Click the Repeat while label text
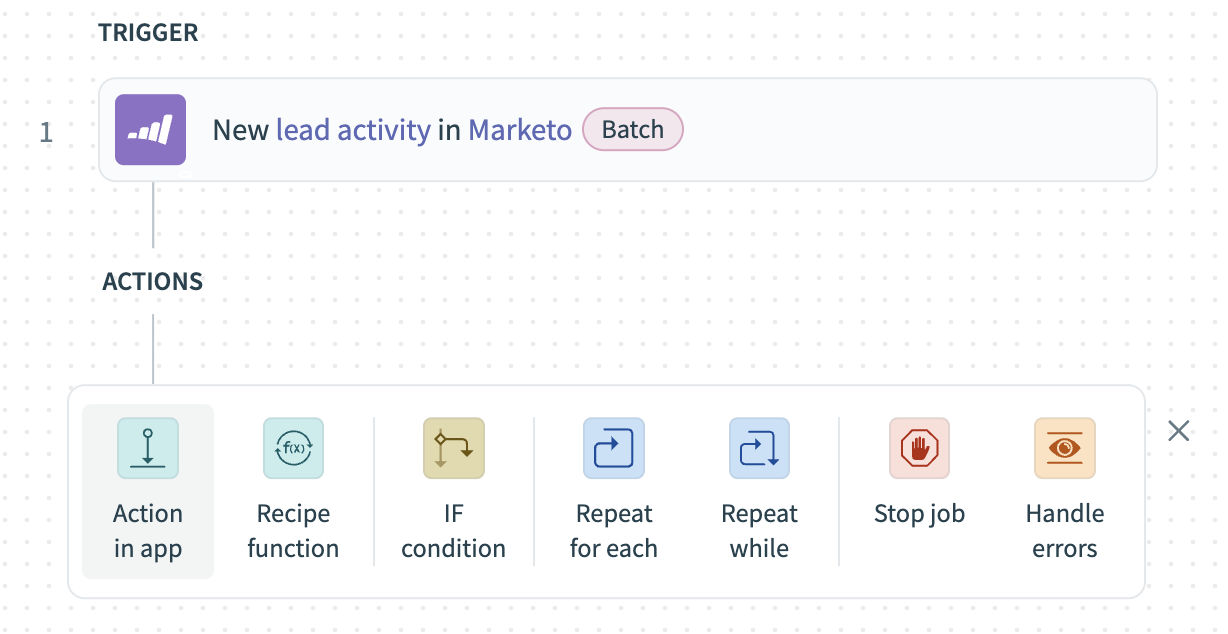Screen dimensions: 1228x634 759,530
